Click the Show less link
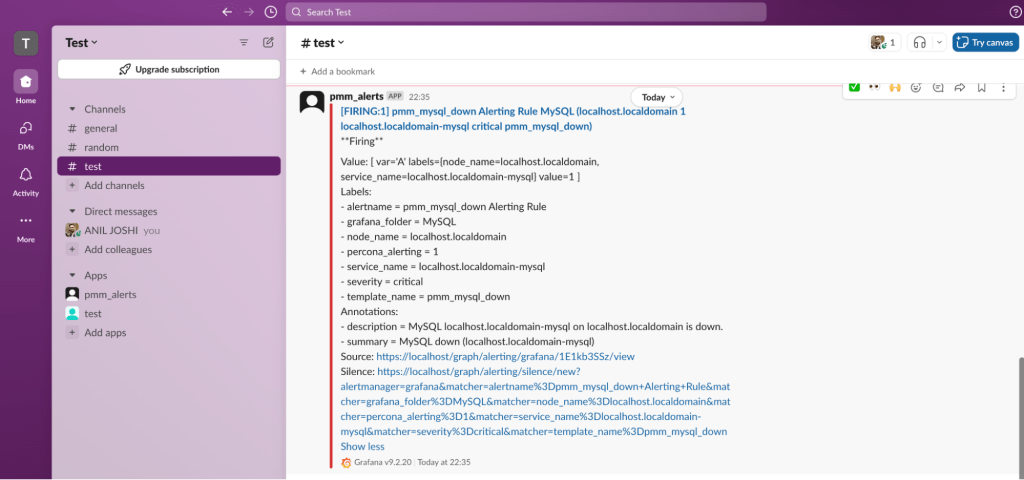 [x=362, y=446]
